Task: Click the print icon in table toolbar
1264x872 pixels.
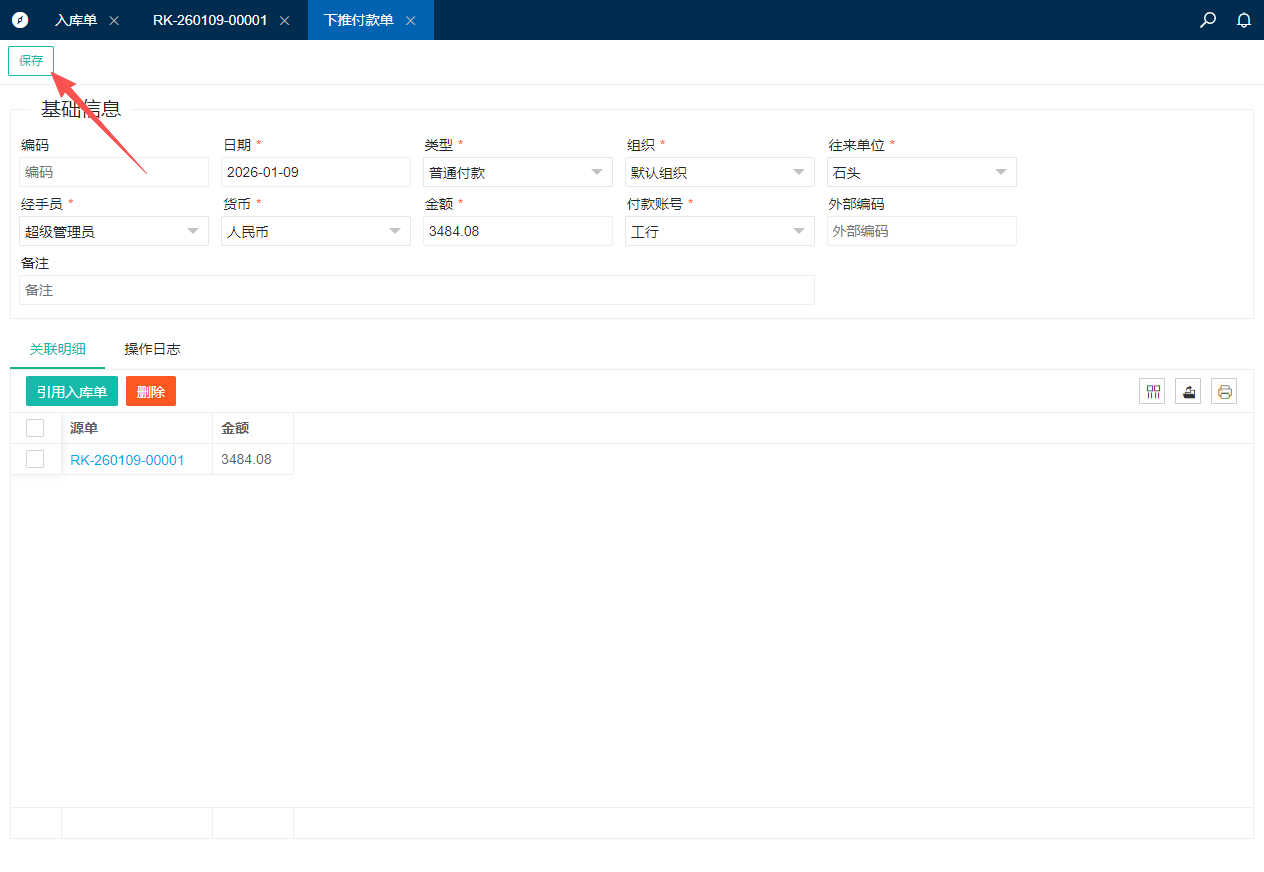Action: point(1224,392)
